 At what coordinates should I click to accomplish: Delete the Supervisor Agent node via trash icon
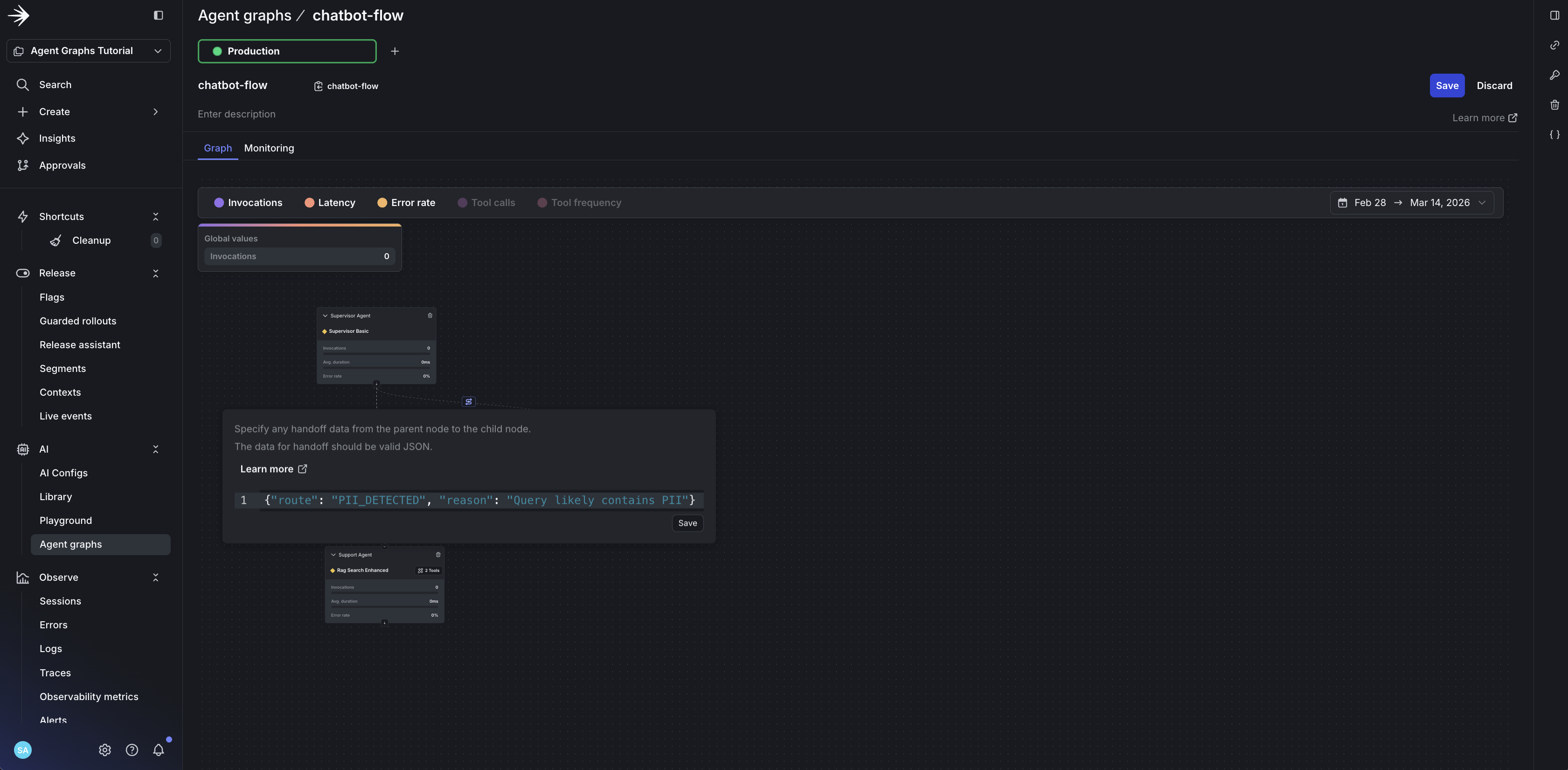[430, 316]
